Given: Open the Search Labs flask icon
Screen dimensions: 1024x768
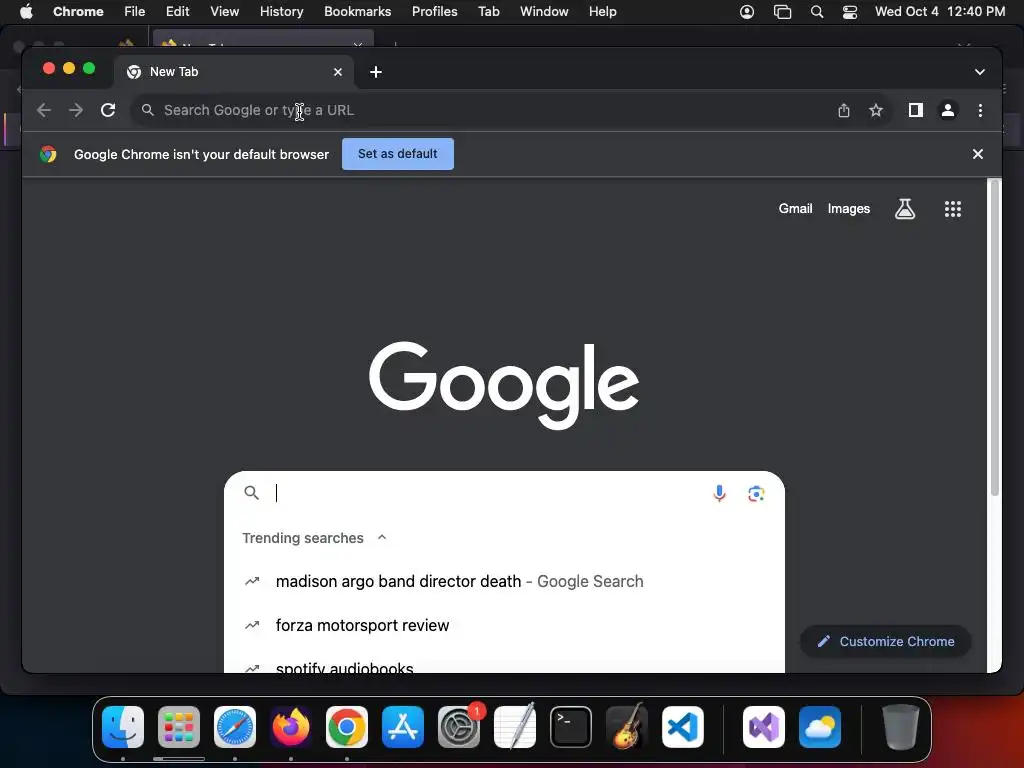Looking at the screenshot, I should click(904, 209).
